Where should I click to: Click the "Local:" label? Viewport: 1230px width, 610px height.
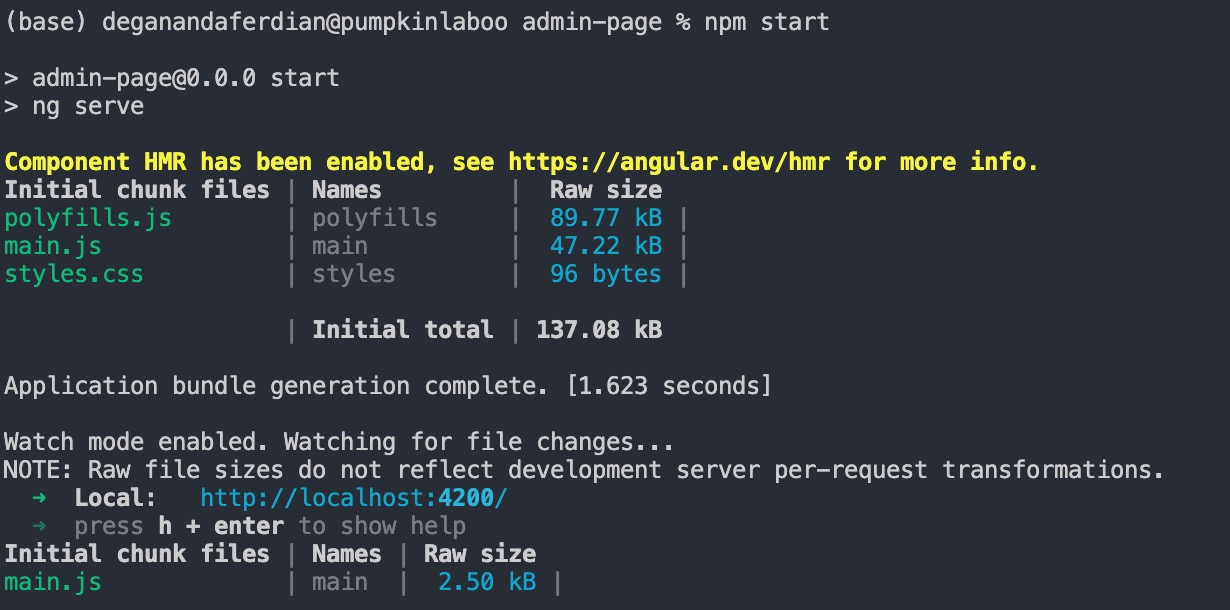116,498
